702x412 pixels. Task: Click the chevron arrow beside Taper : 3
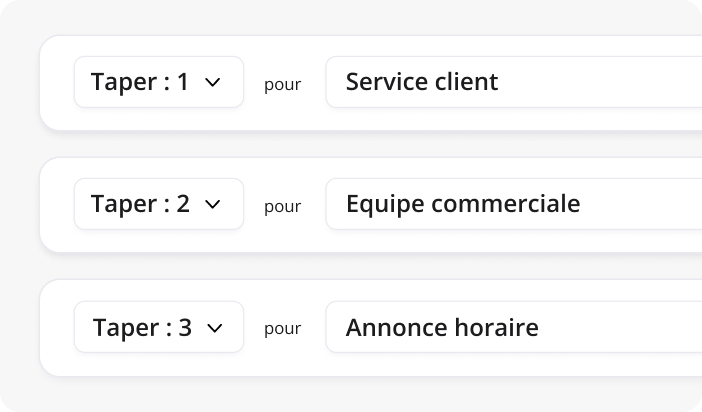[214, 328]
